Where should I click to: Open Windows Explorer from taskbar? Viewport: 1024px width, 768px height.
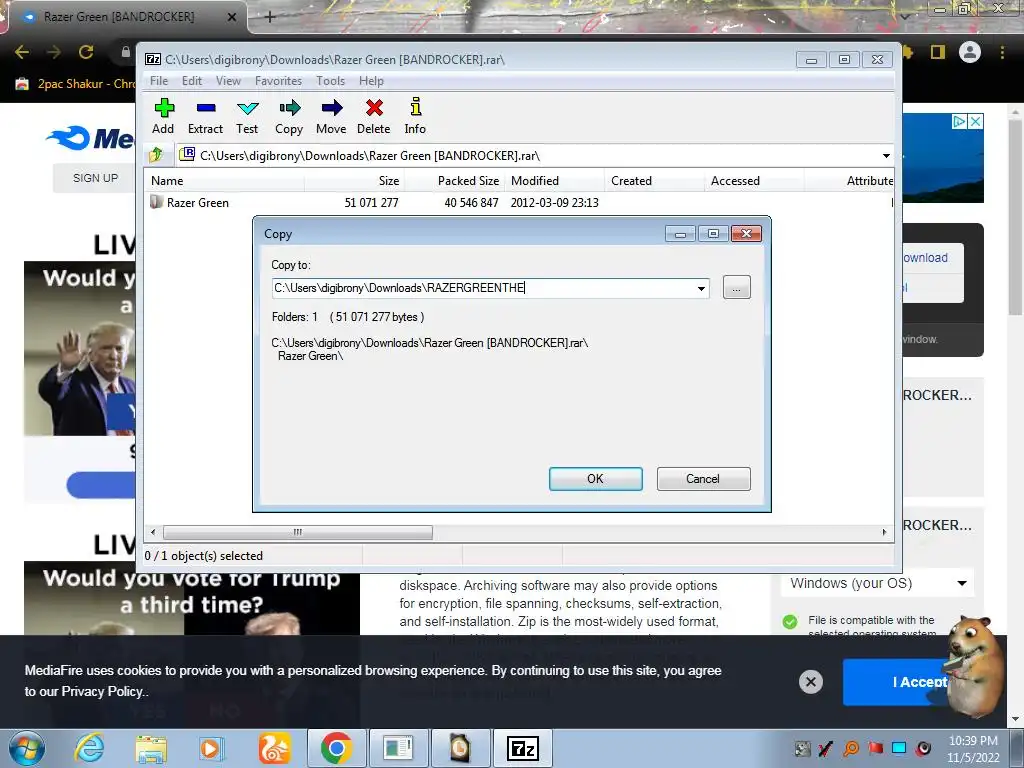(151, 749)
